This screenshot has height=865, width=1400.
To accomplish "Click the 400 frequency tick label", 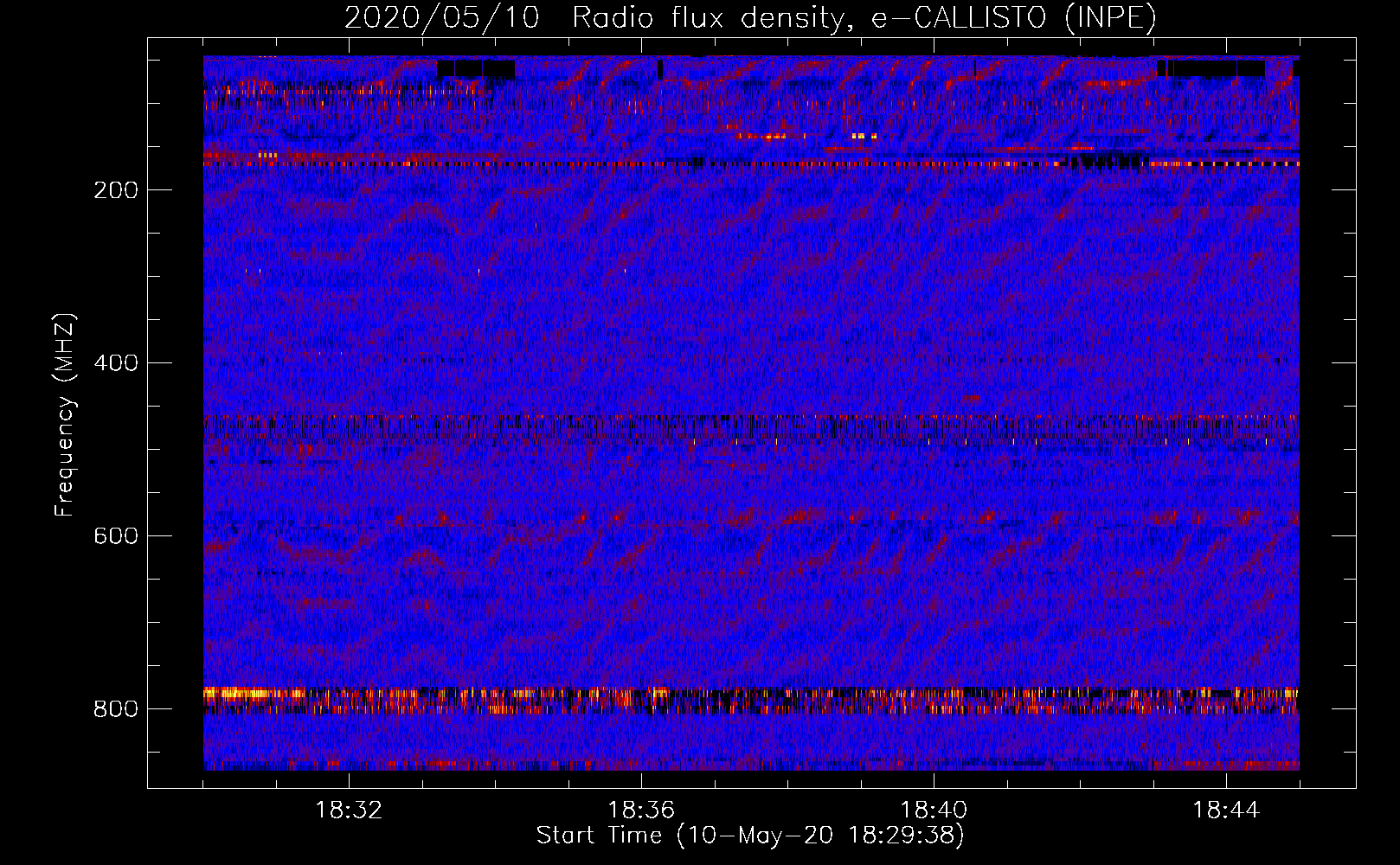I will [x=116, y=363].
